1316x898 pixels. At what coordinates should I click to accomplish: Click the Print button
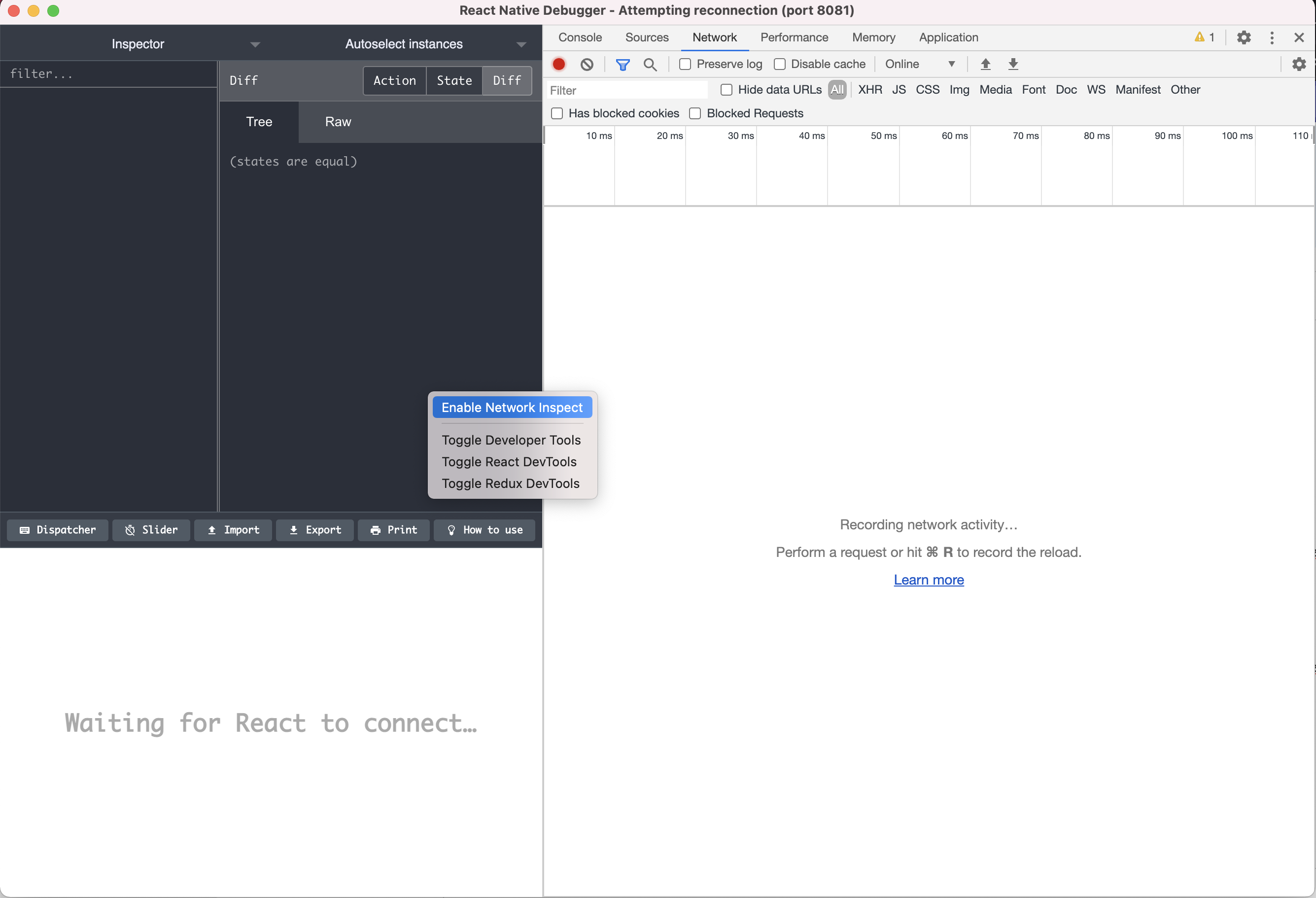point(393,530)
